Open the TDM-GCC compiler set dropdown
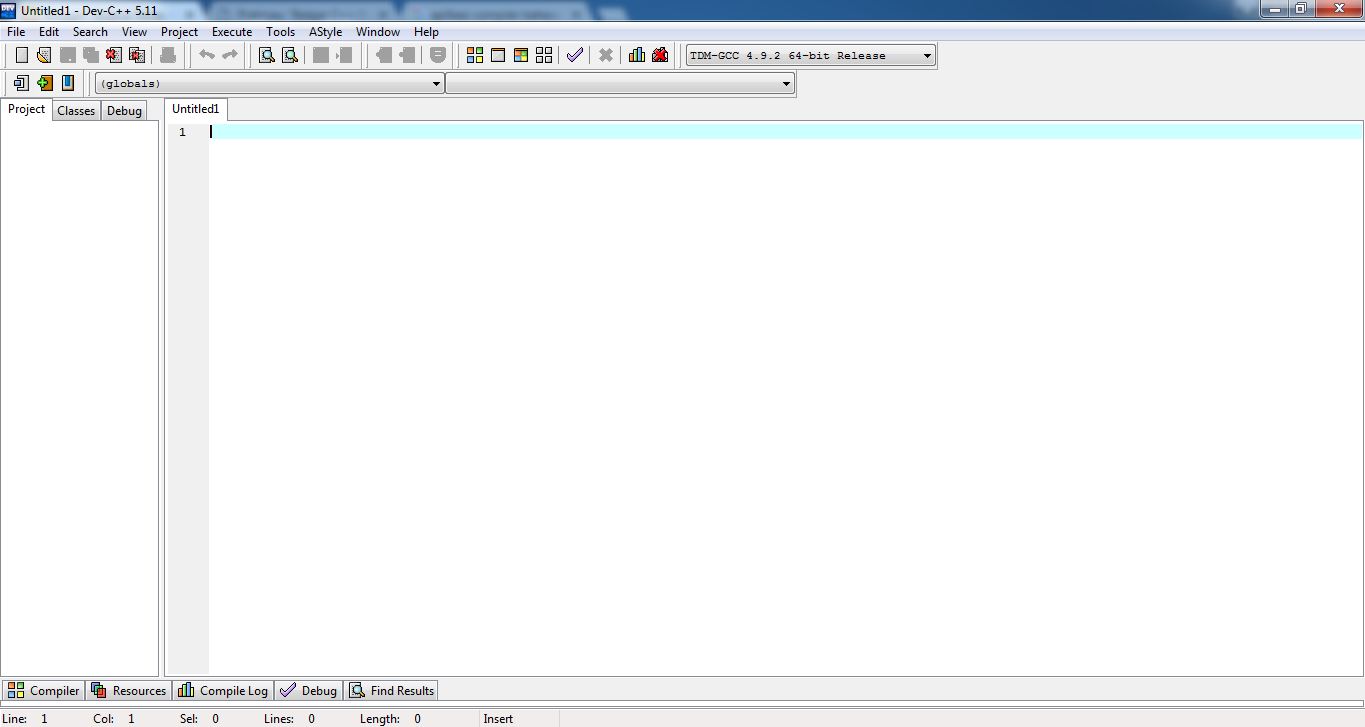1365x727 pixels. pyautogui.click(x=811, y=55)
